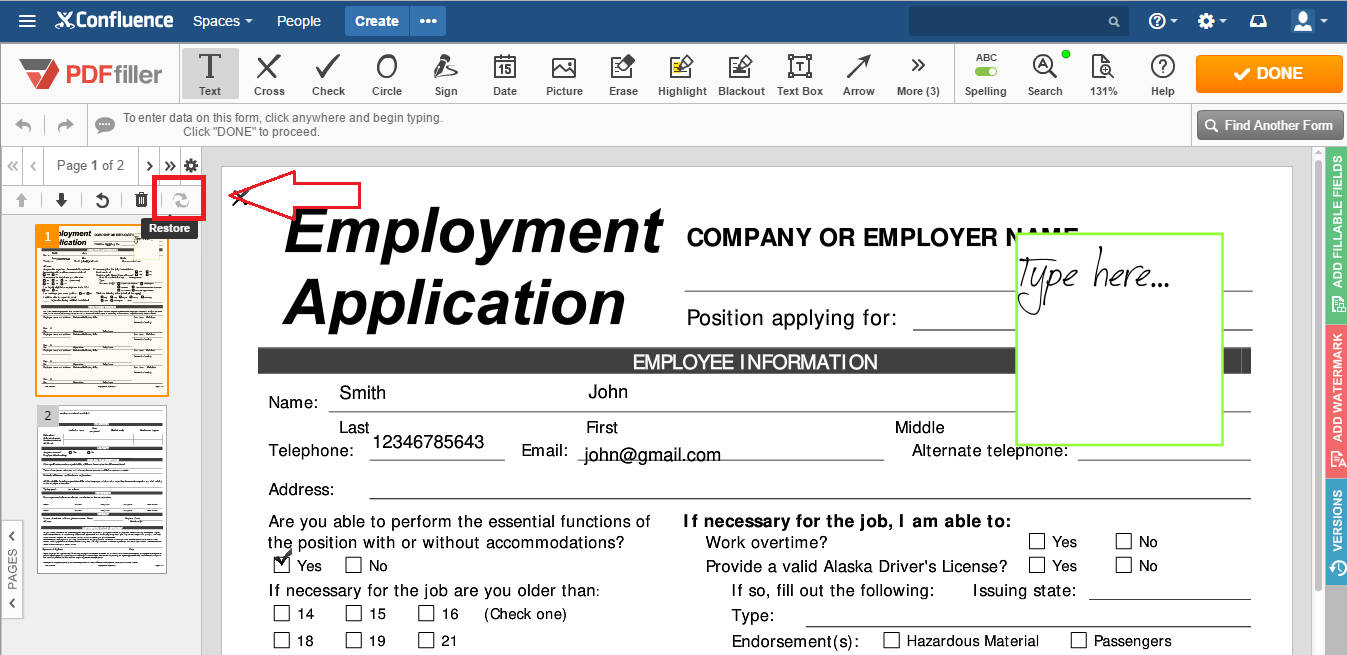
Task: Open PDFfiller Help
Action: [x=1162, y=73]
